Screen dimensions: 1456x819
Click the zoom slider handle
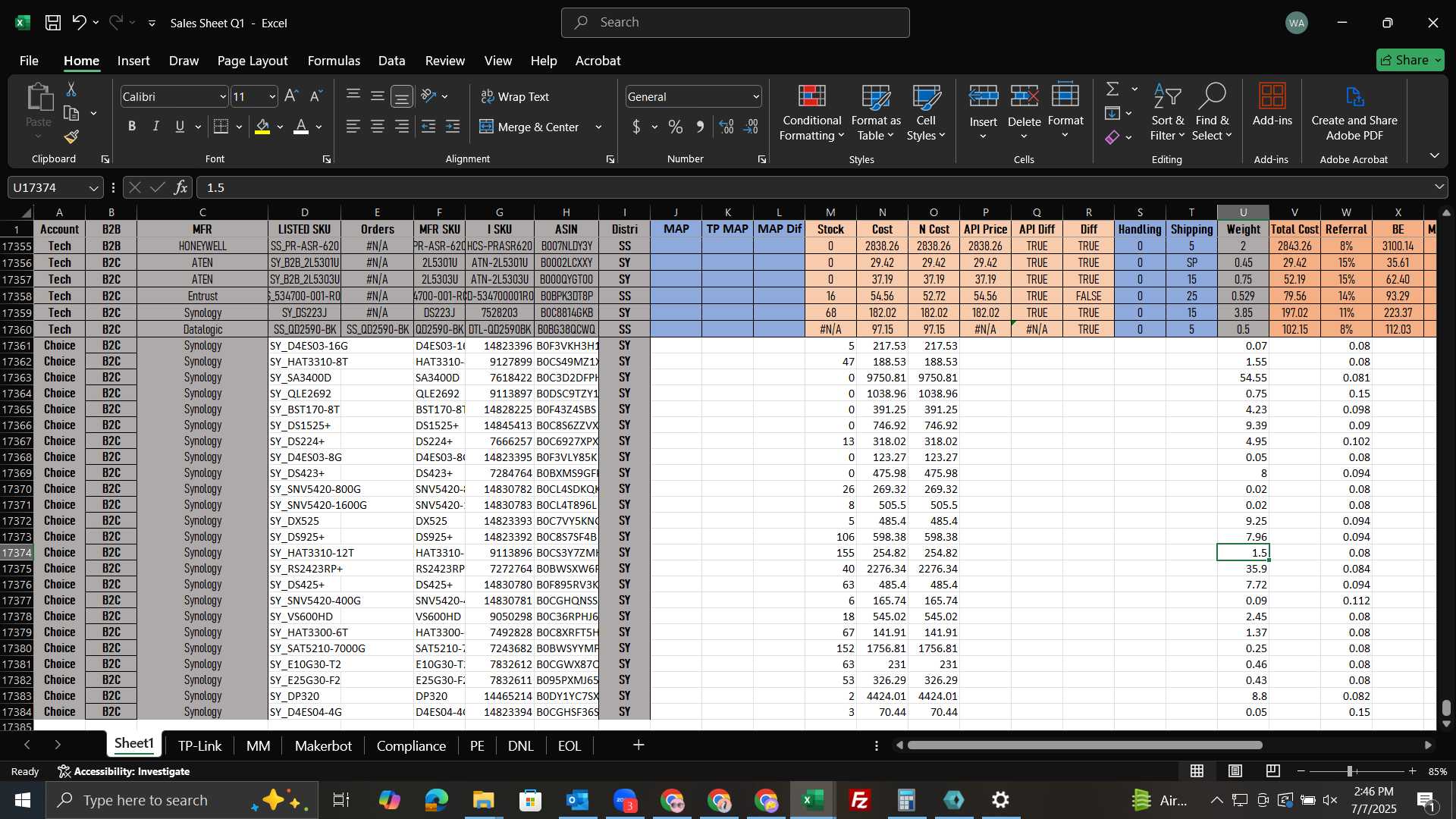pos(1350,771)
